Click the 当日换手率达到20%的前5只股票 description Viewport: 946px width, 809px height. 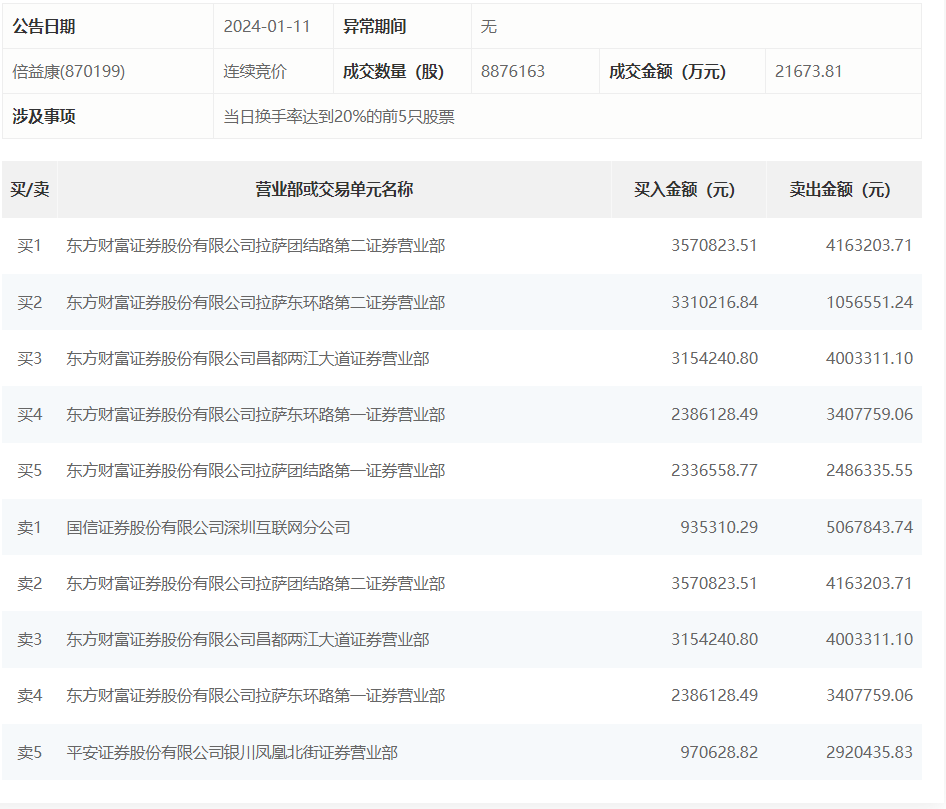point(339,116)
